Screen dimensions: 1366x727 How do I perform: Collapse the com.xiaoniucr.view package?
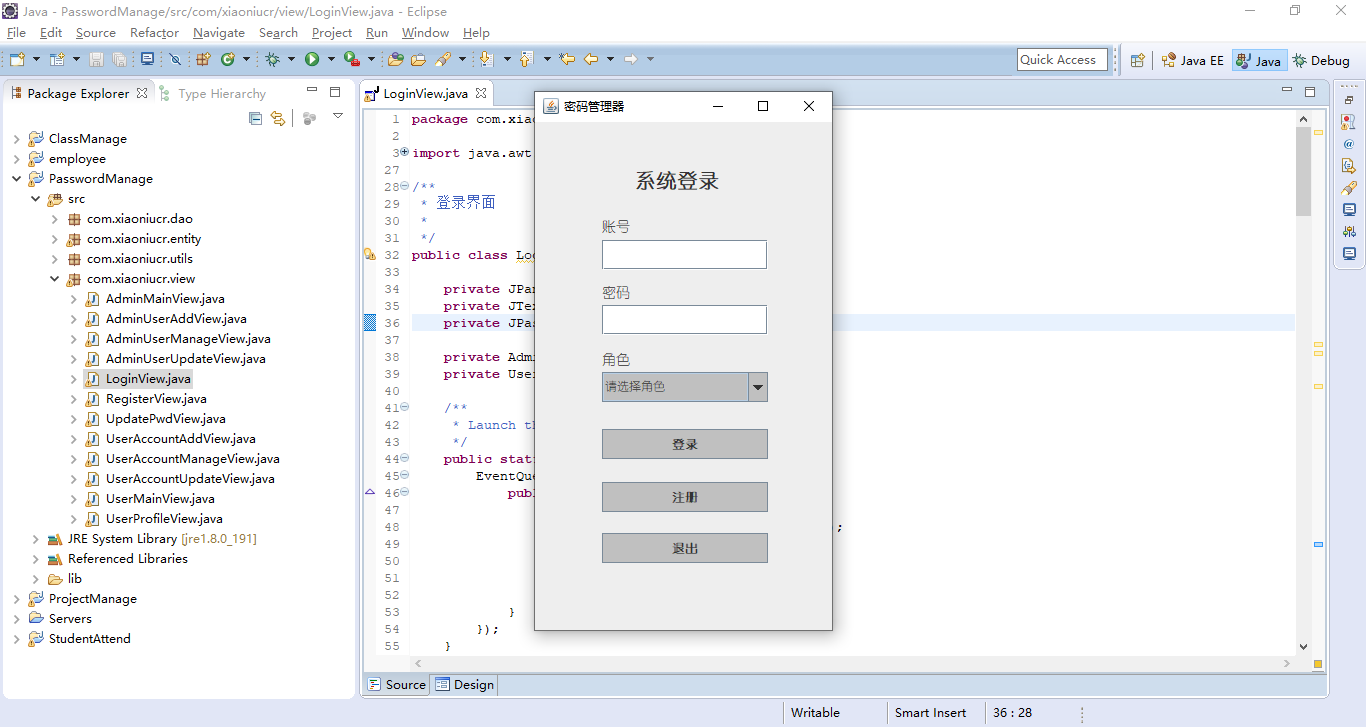coord(55,279)
